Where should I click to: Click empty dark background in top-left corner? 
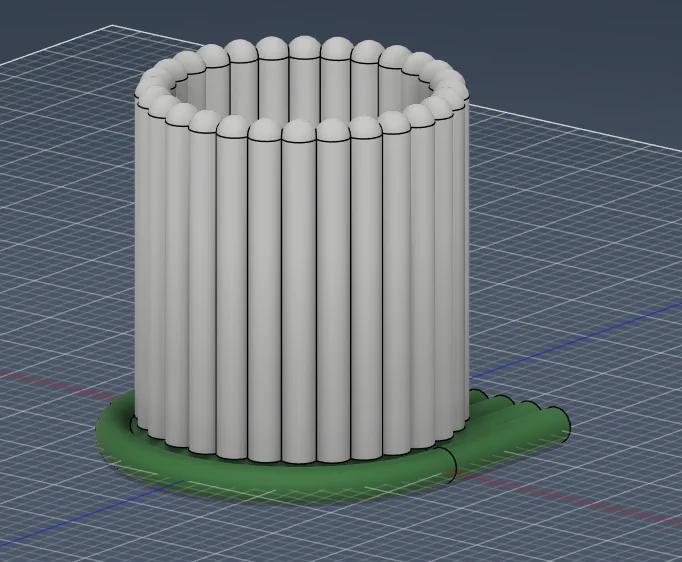(30, 20)
